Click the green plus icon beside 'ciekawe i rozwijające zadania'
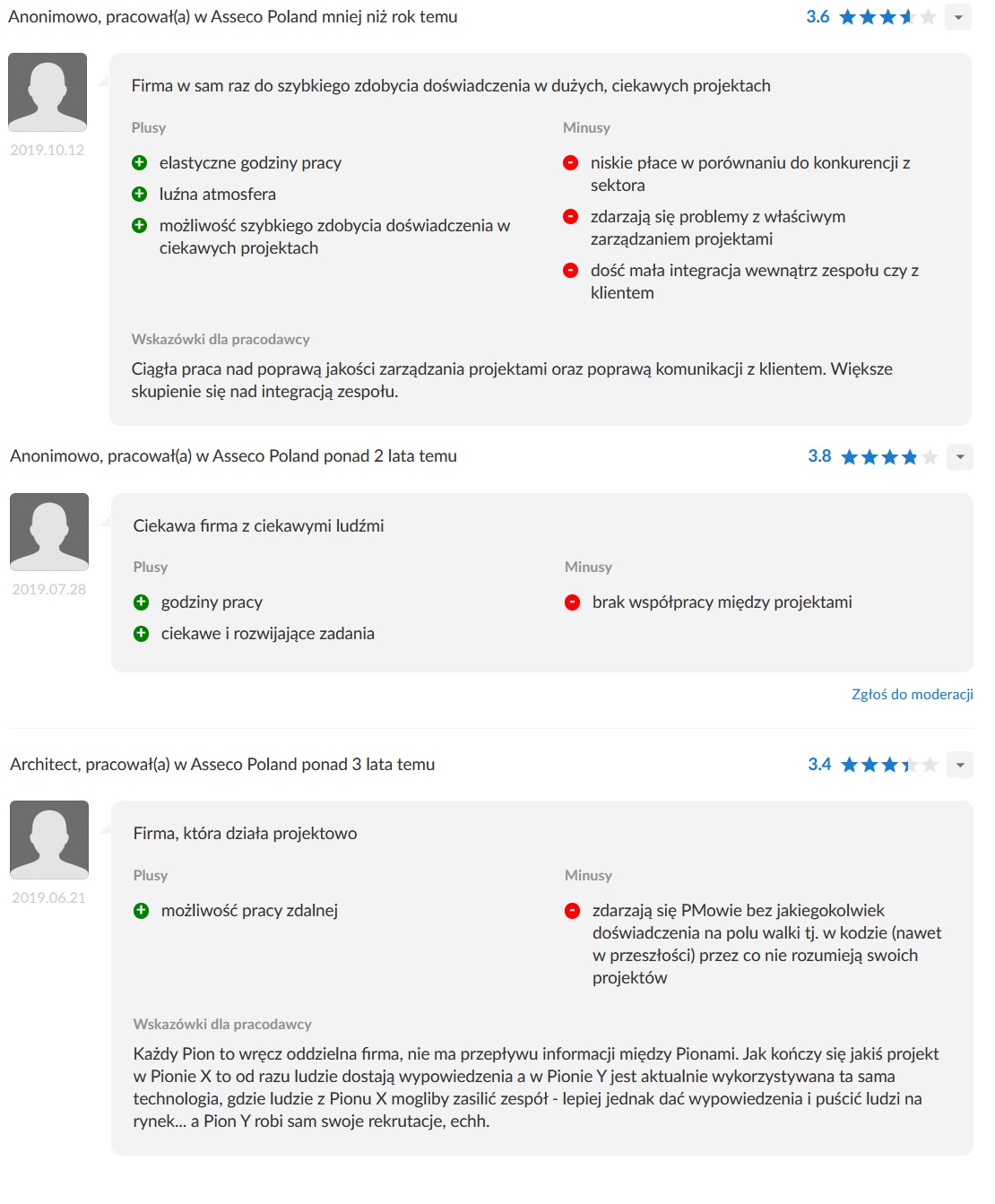The width and height of the screenshot is (995, 1204). 141,634
